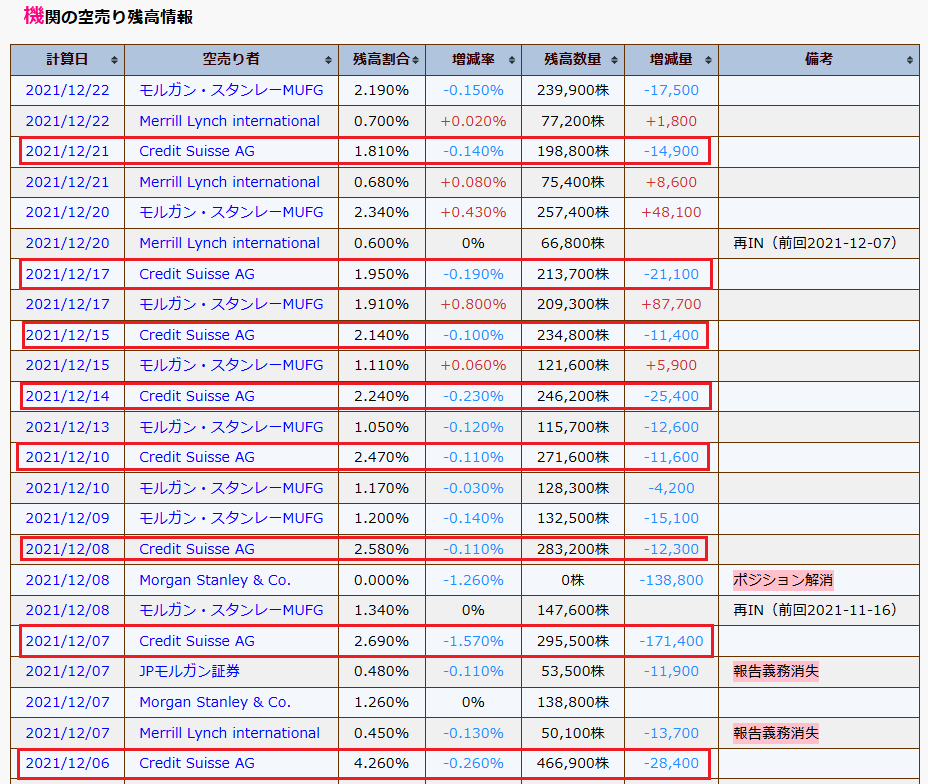Click the -171,400 decrease value cell
The width and height of the screenshot is (928, 784).
point(669,641)
